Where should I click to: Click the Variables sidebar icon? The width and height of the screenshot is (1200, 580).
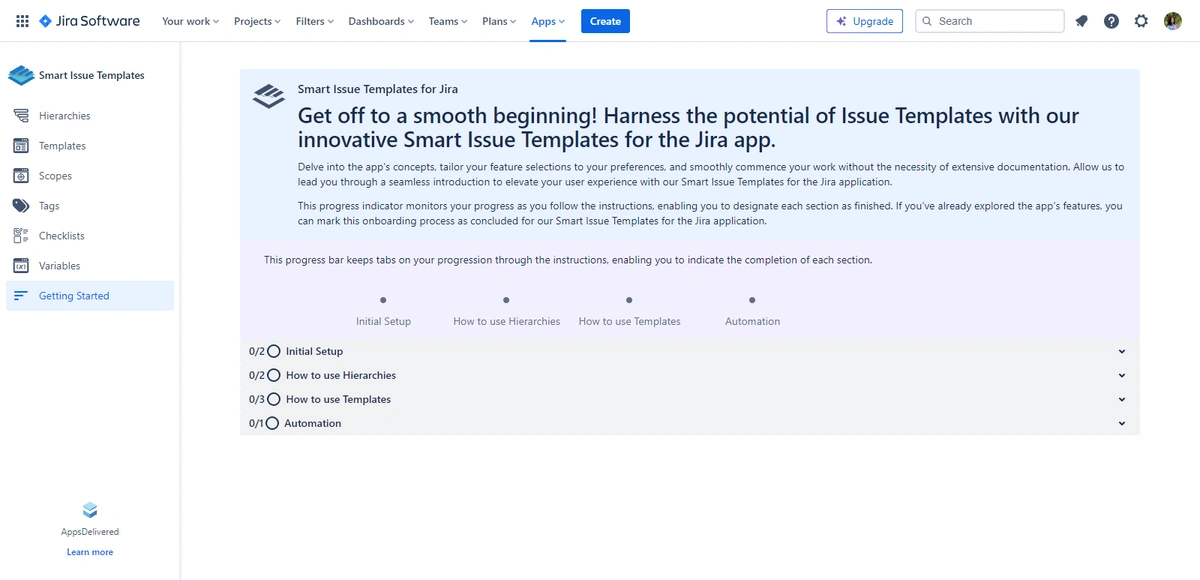click(21, 266)
